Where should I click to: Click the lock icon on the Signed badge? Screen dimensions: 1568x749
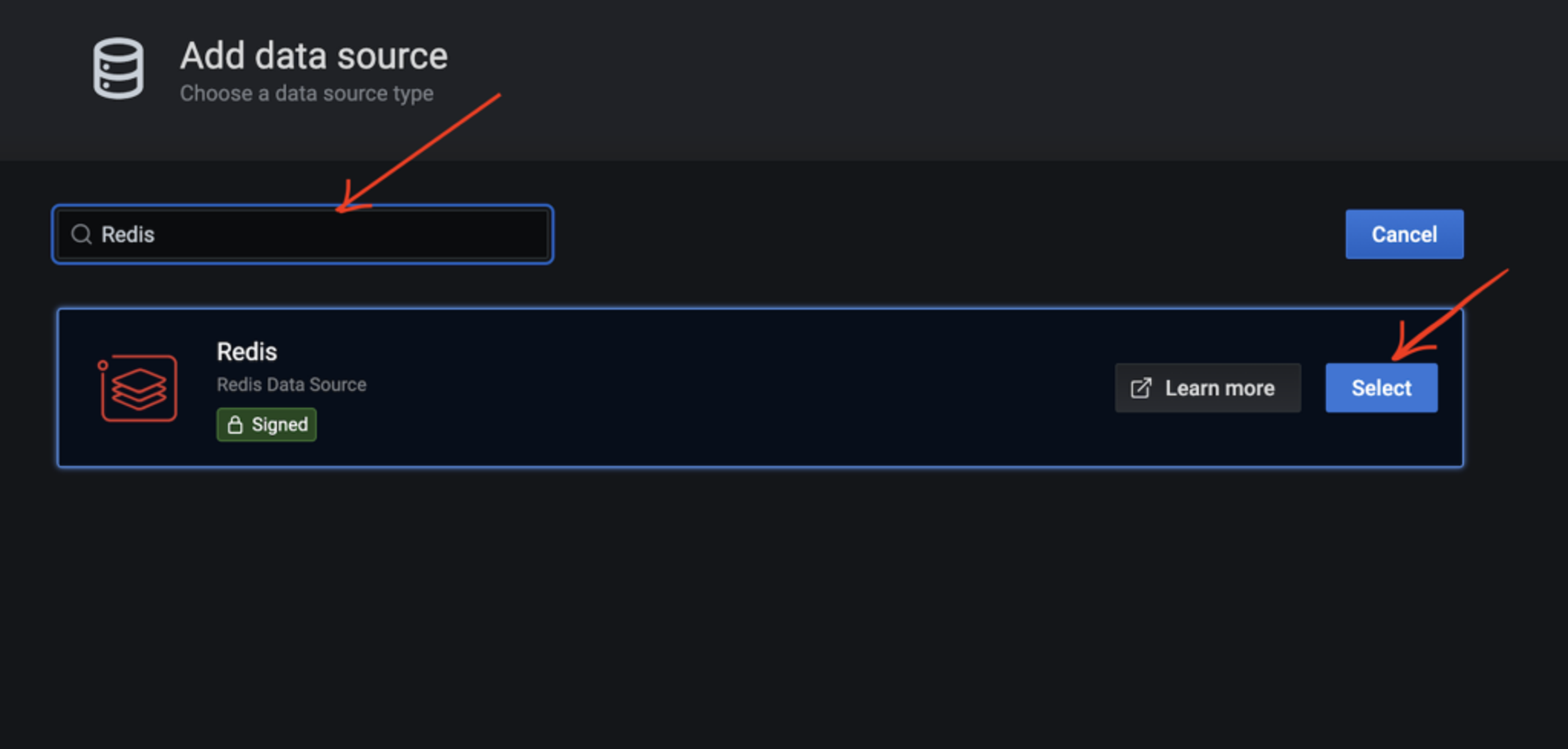(235, 424)
